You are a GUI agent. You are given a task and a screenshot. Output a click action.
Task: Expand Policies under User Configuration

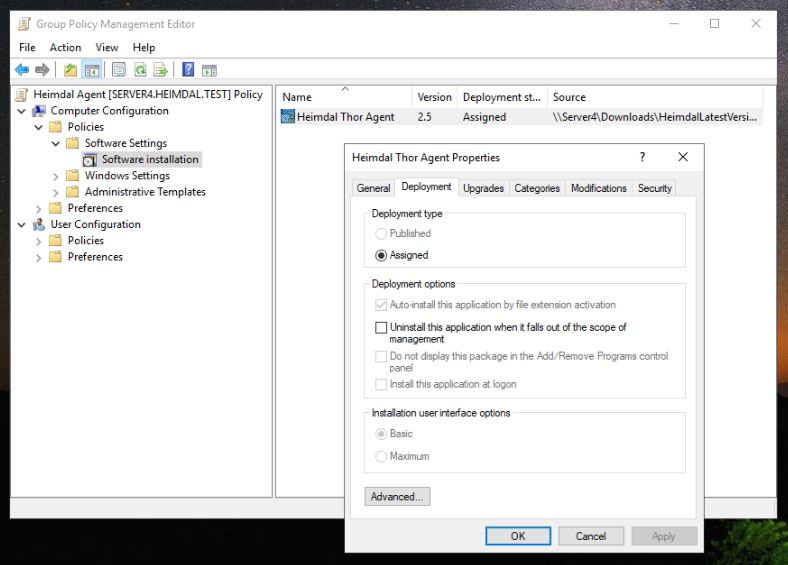click(x=39, y=241)
